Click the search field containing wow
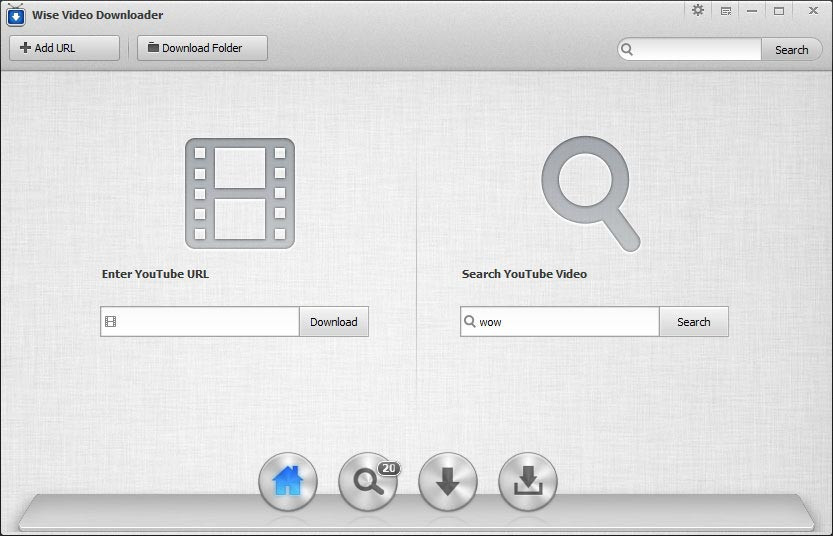Screen dimensions: 833x536 pyautogui.click(x=560, y=321)
